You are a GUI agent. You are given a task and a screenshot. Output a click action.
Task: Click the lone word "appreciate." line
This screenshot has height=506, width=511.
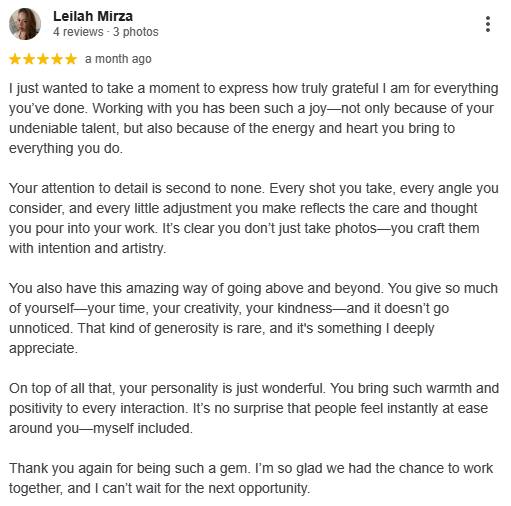tap(43, 349)
